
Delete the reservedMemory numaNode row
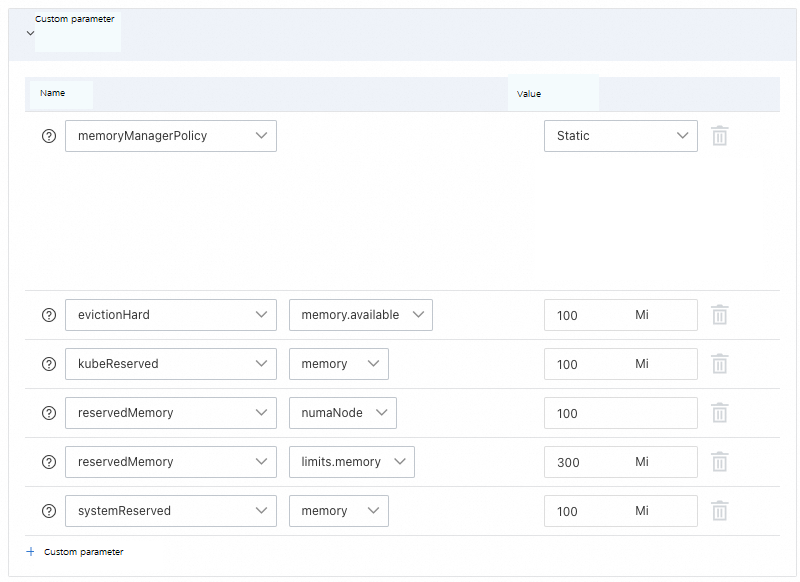tap(719, 413)
